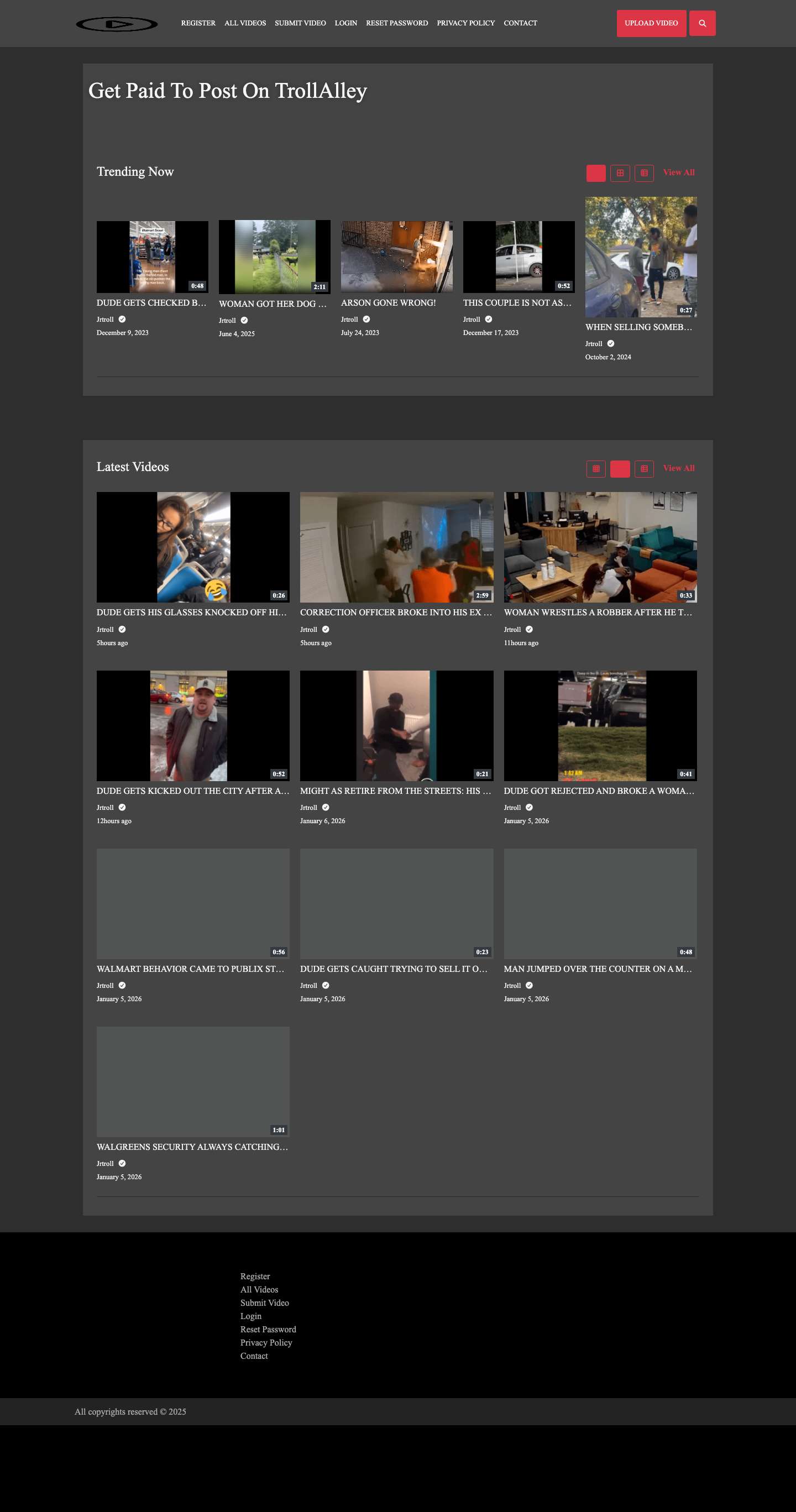796x1512 pixels.
Task: Open the Woman Got Her Dog trending thumbnail
Action: click(274, 257)
